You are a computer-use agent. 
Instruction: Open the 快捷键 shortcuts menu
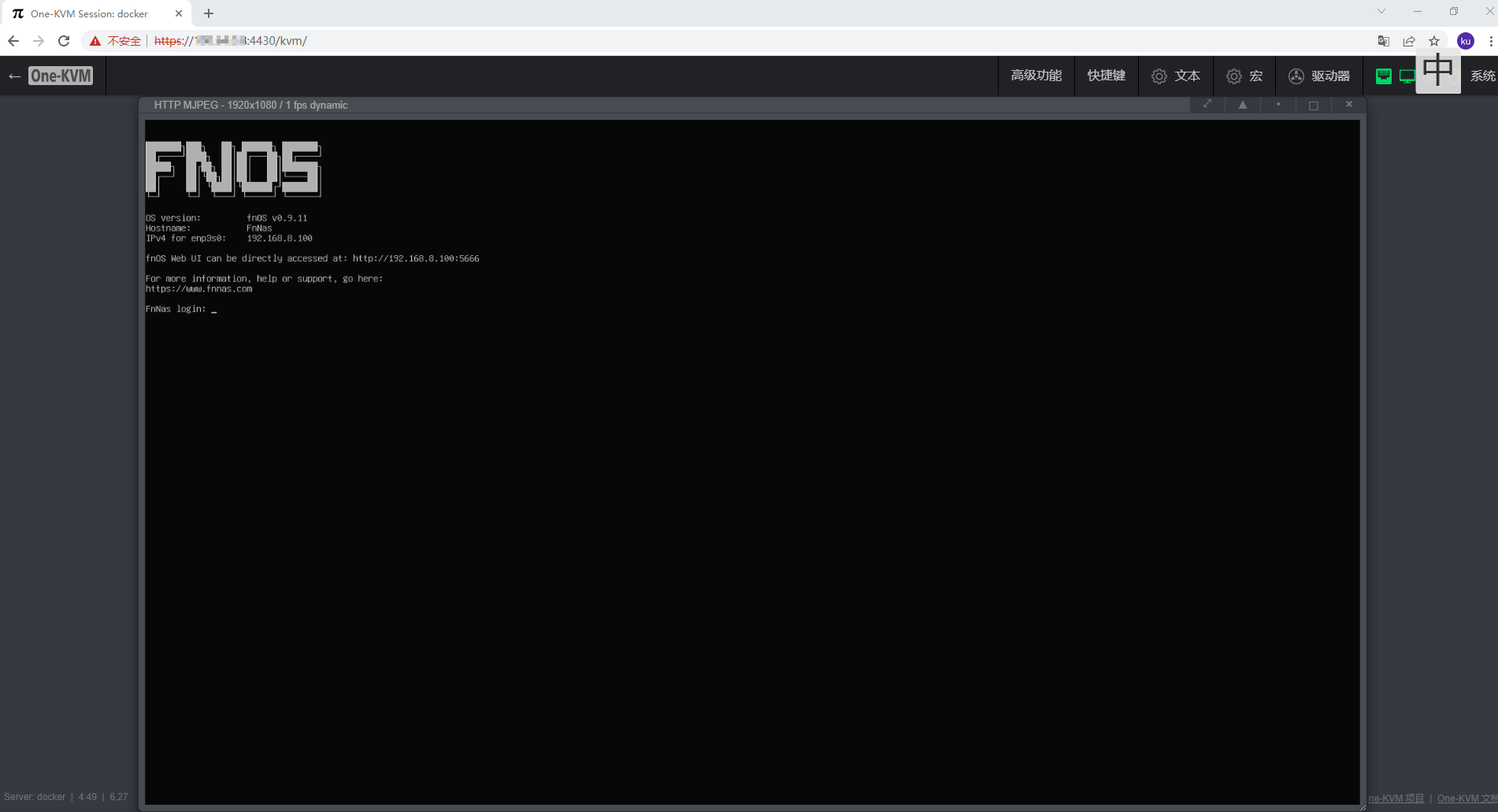coord(1106,76)
